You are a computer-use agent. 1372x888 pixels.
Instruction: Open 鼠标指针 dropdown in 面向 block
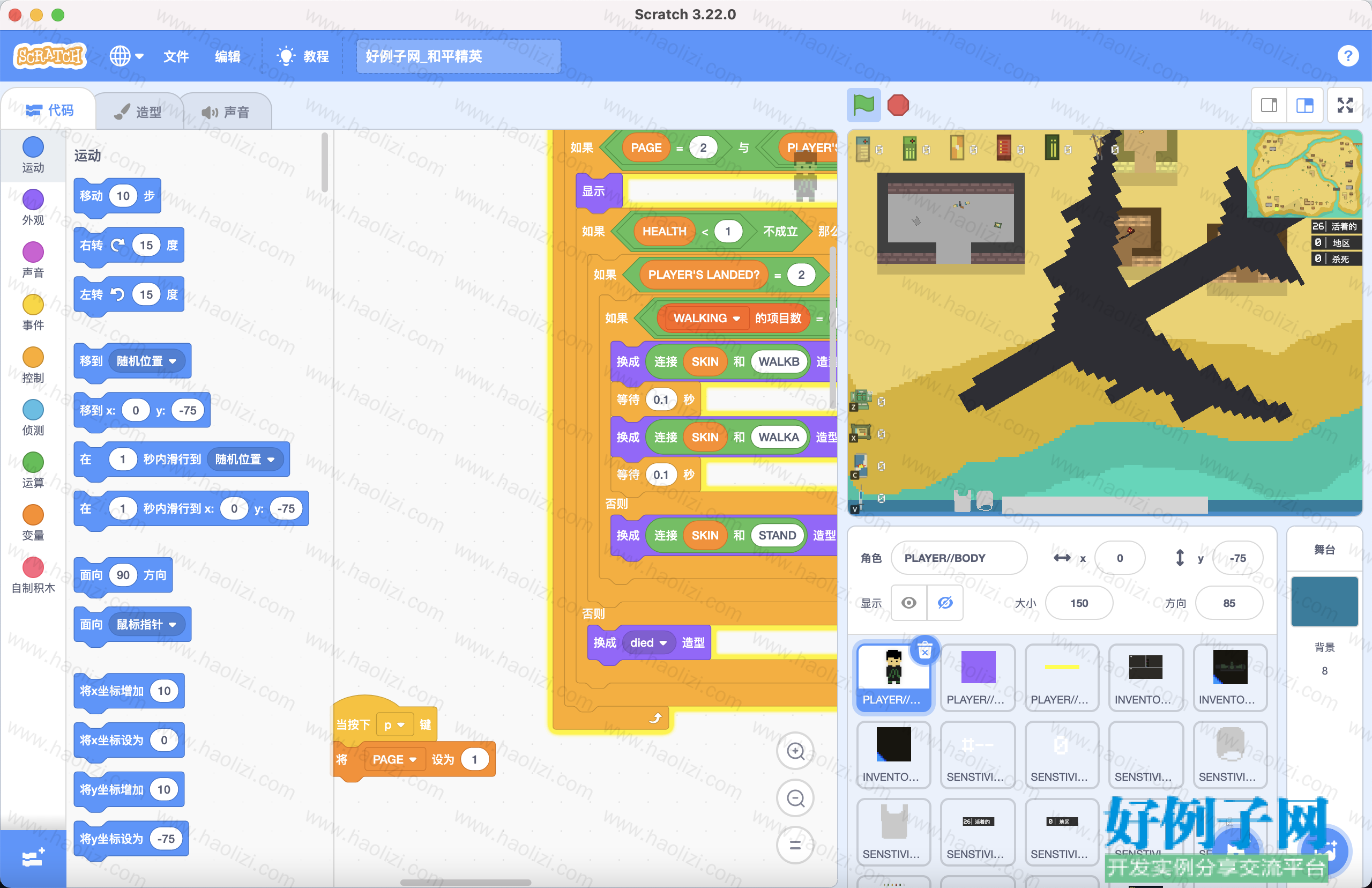pyautogui.click(x=146, y=624)
